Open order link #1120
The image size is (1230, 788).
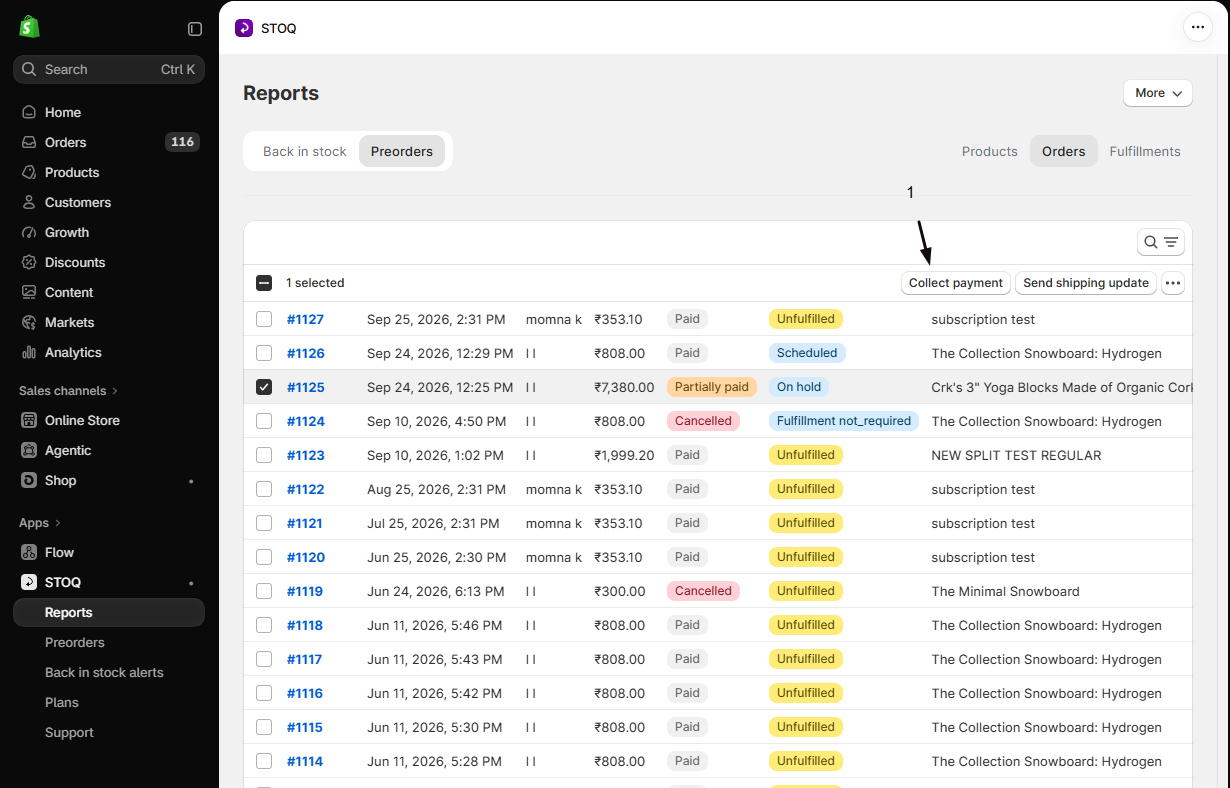click(306, 557)
